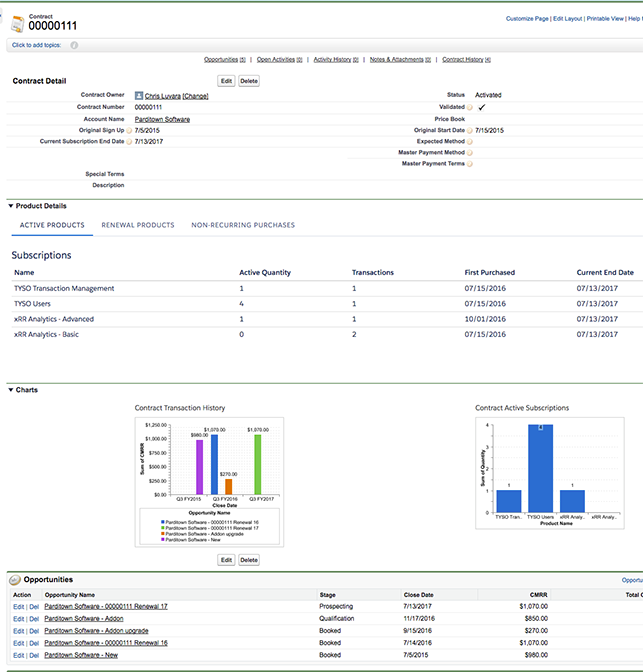Open the Non-Recurring Purchases tab
The width and height of the screenshot is (643, 672).
(x=243, y=226)
